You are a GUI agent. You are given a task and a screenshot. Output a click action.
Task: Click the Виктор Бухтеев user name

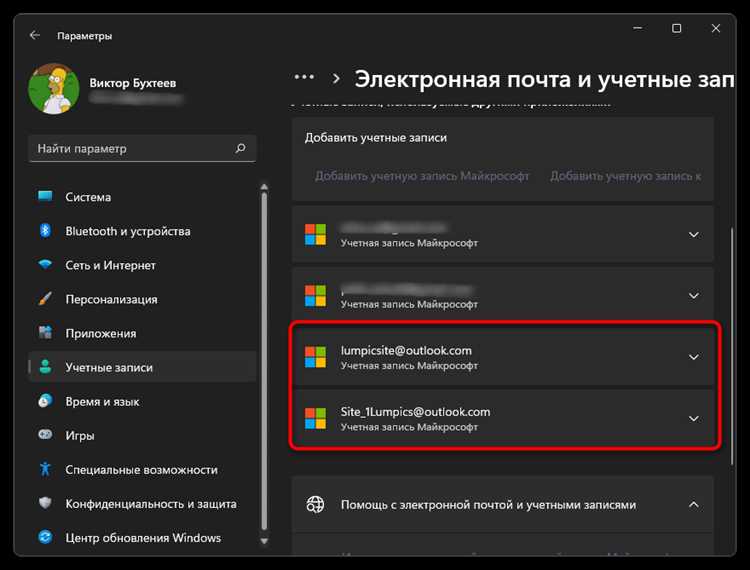point(132,83)
